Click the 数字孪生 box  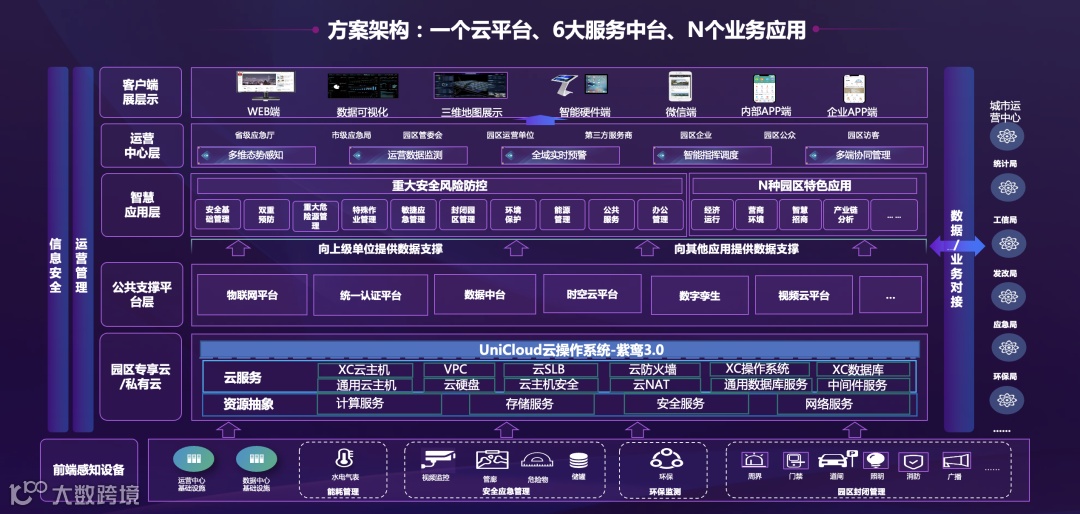pos(699,296)
